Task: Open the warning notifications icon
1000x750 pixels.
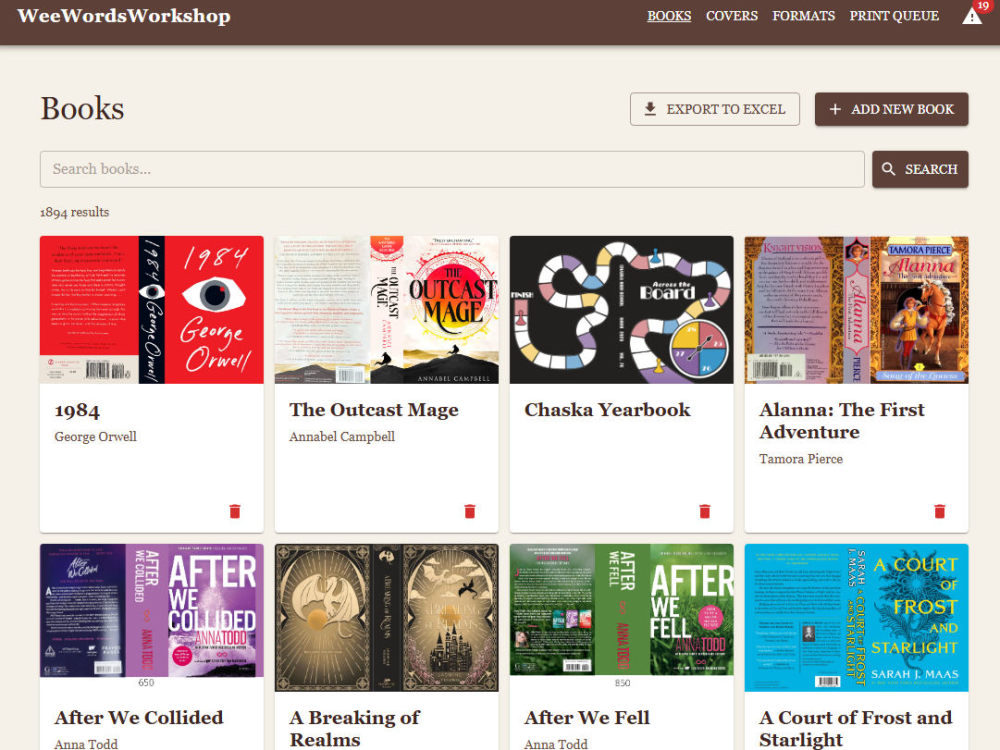Action: (971, 16)
